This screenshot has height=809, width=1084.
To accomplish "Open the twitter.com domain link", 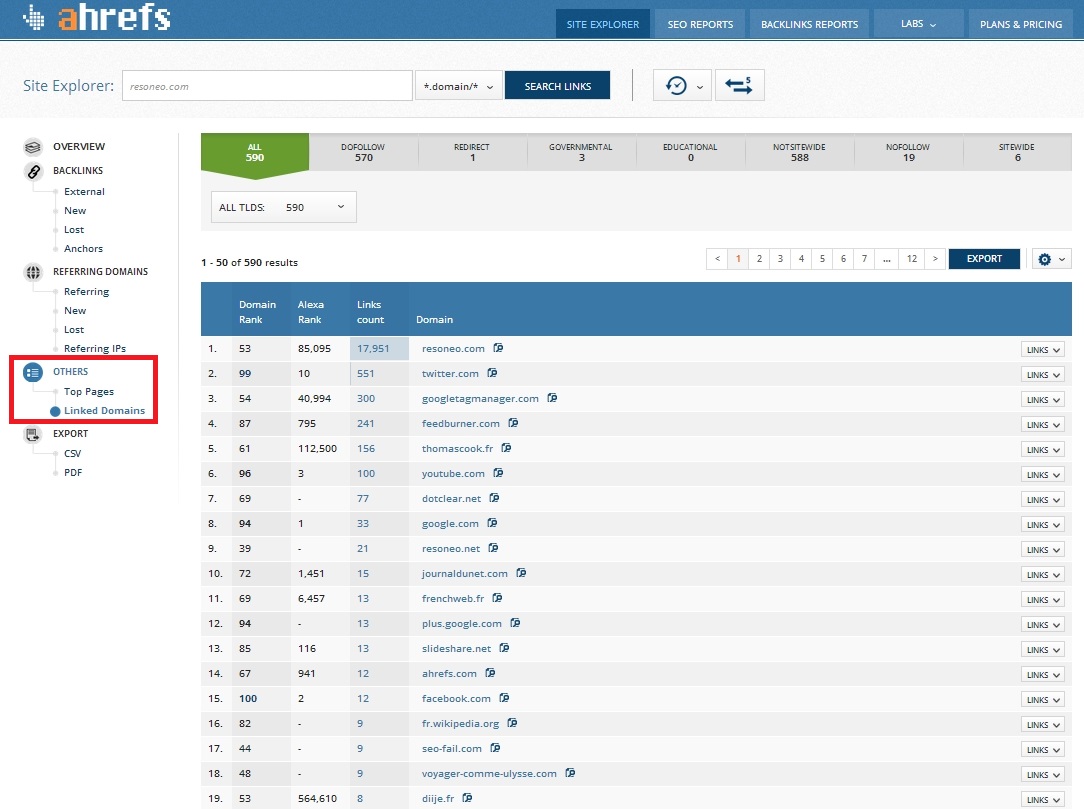I will tap(450, 373).
